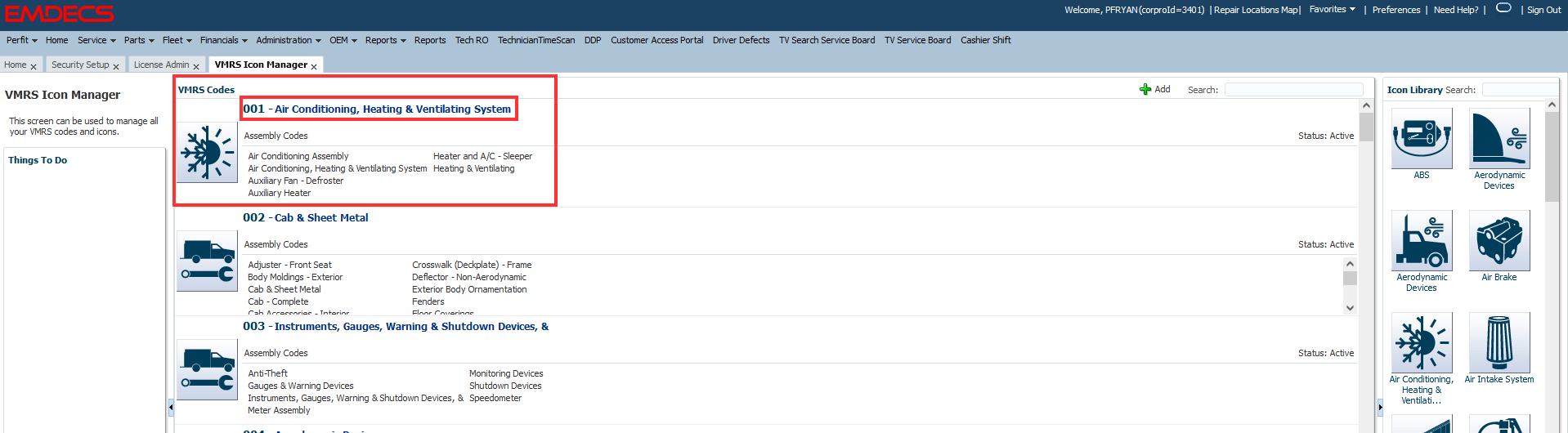Choose the Air Brake icon

[1499, 240]
